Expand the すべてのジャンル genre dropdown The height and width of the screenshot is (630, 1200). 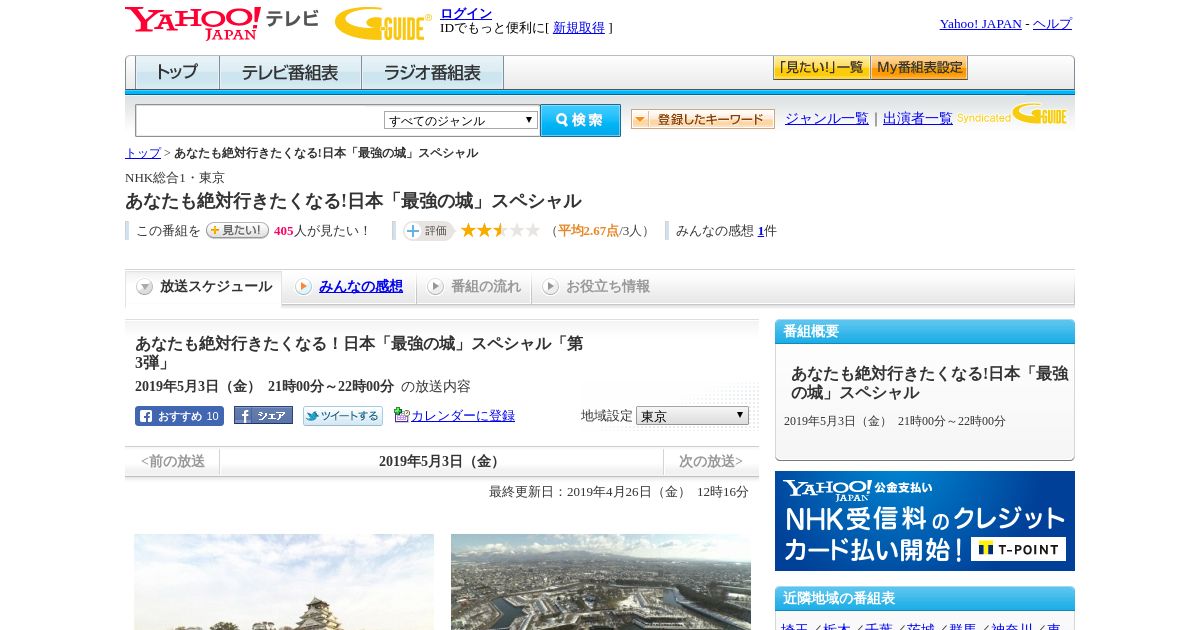[461, 120]
